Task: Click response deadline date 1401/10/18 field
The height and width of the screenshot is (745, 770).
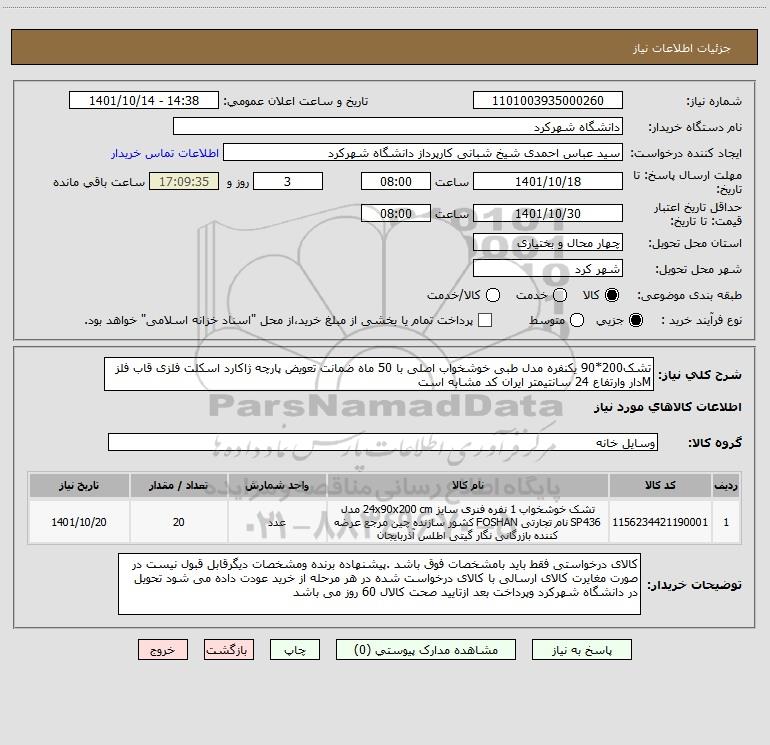Action: coord(548,181)
